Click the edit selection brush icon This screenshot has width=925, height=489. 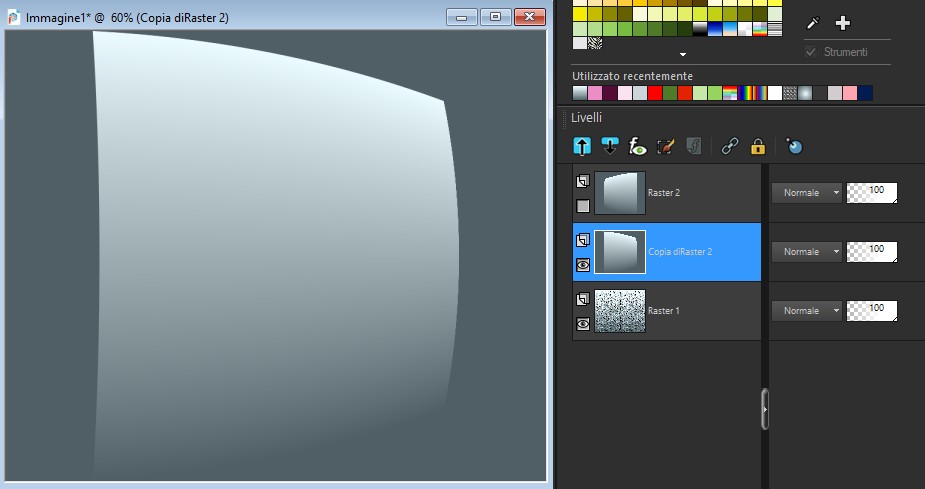point(665,146)
